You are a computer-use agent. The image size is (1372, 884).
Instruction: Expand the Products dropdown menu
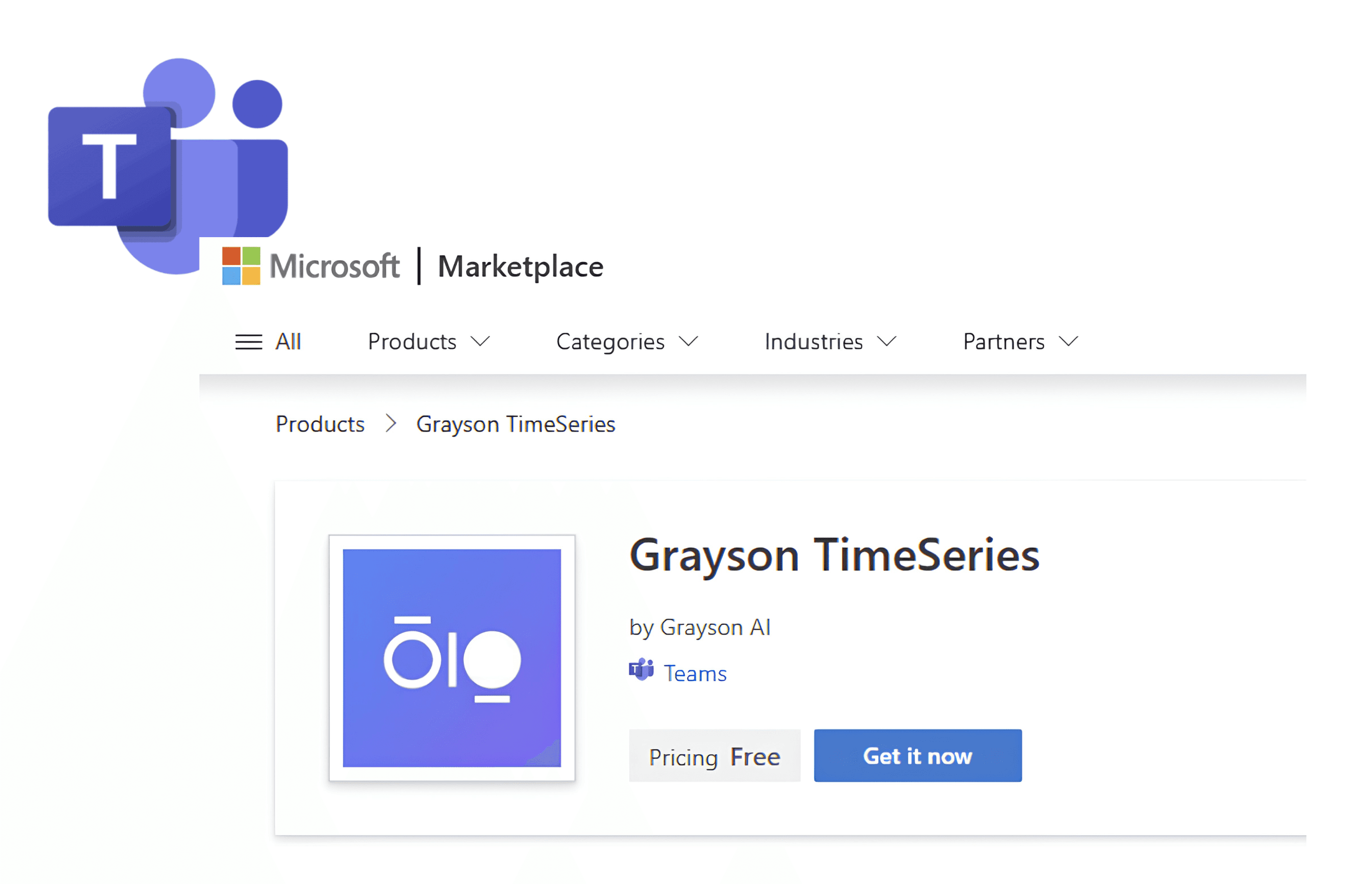pyautogui.click(x=428, y=342)
